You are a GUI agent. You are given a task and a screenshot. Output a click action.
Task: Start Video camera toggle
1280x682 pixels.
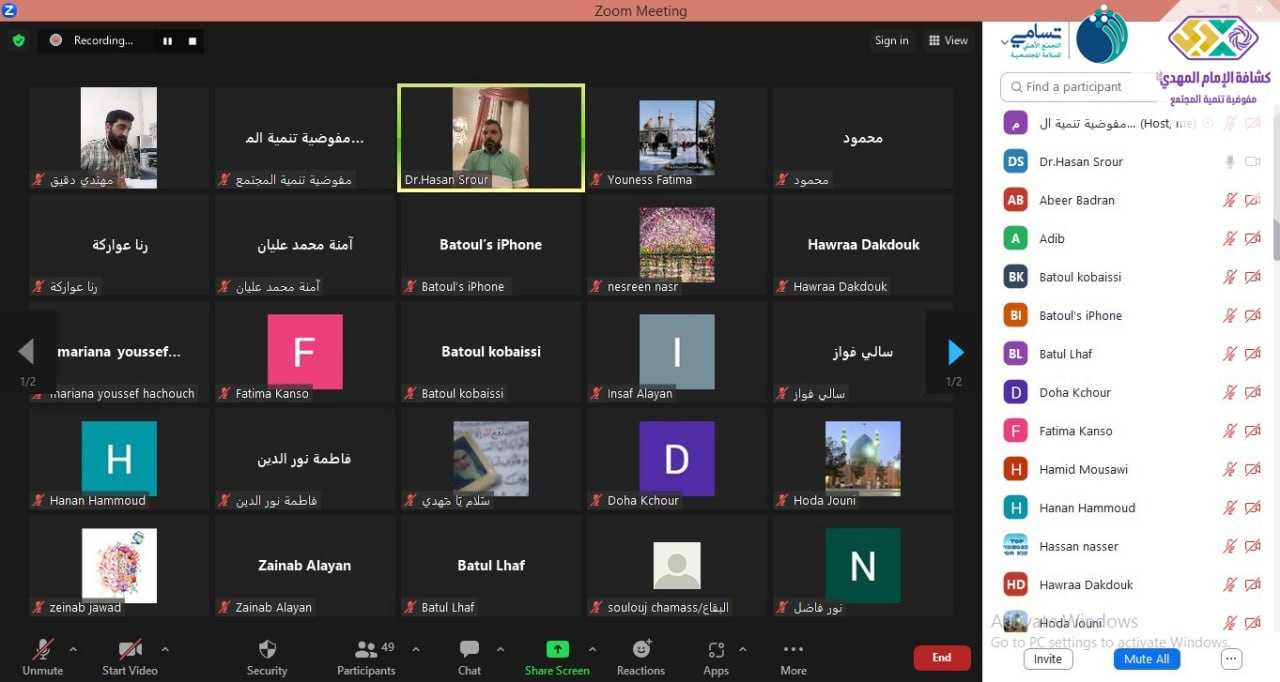pyautogui.click(x=130, y=650)
